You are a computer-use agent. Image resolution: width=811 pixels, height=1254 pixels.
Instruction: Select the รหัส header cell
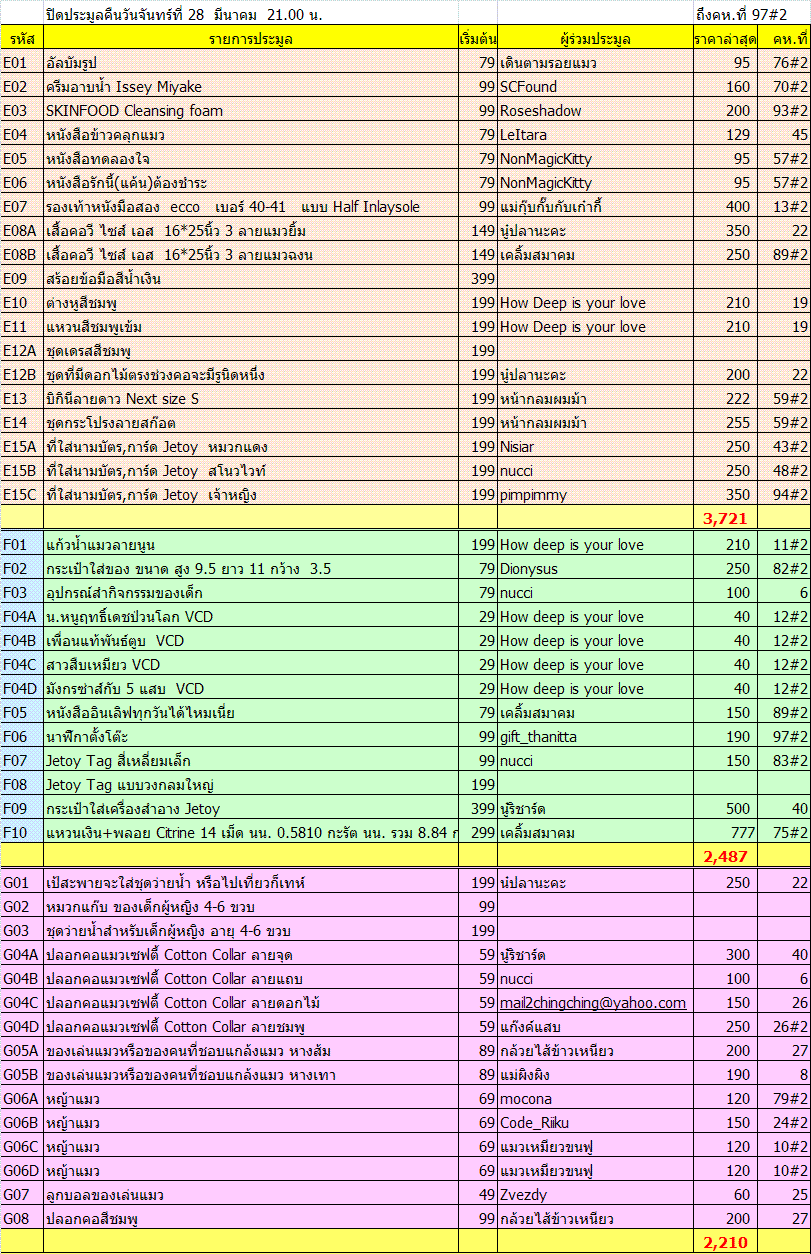21,39
